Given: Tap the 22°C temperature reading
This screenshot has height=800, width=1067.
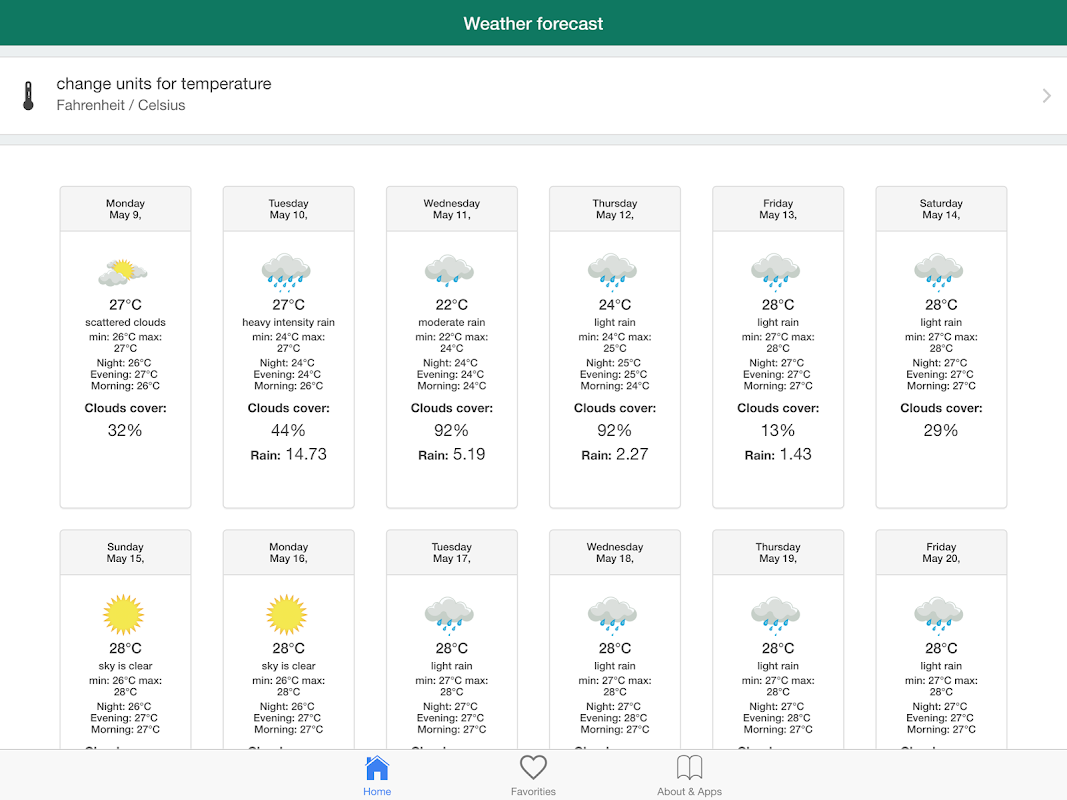Looking at the screenshot, I should [452, 305].
